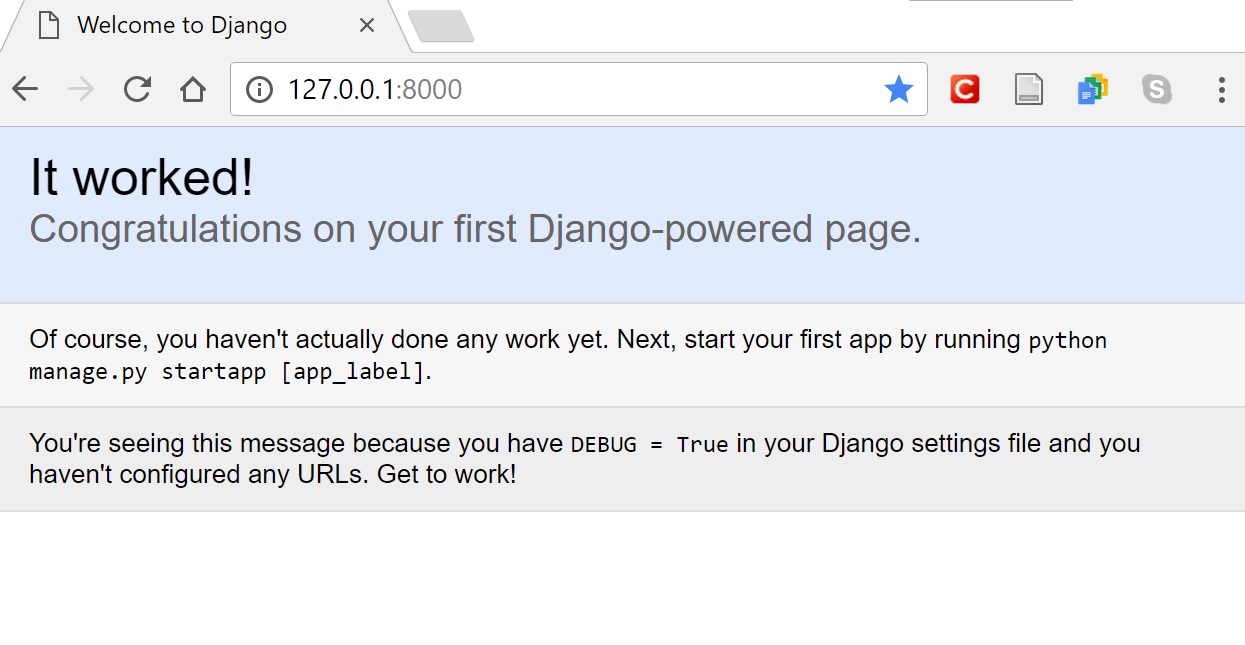Open a new tab
This screenshot has width=1245, height=645.
pos(441,27)
